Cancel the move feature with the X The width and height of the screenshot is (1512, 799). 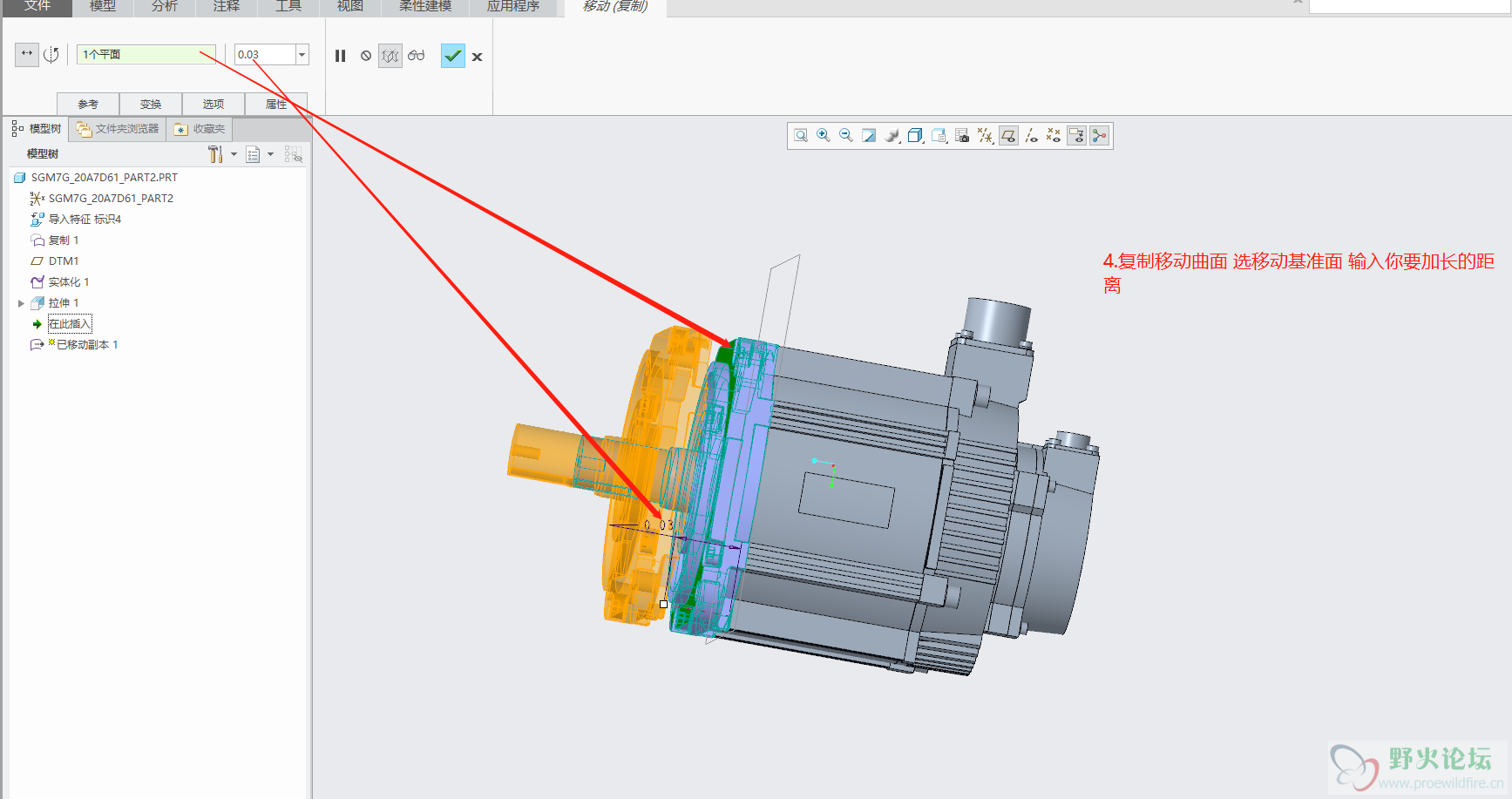478,57
